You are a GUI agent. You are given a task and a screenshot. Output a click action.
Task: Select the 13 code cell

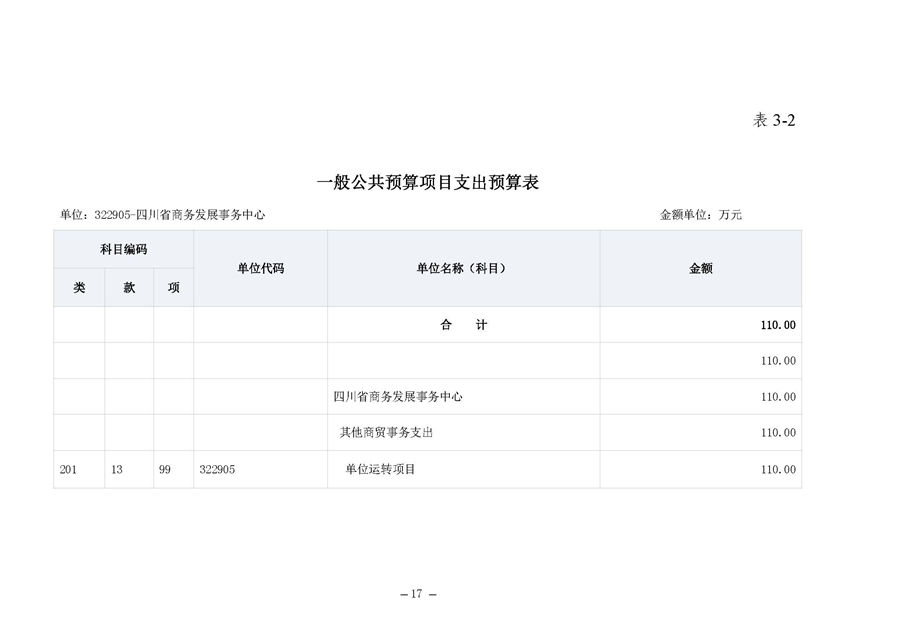116,470
